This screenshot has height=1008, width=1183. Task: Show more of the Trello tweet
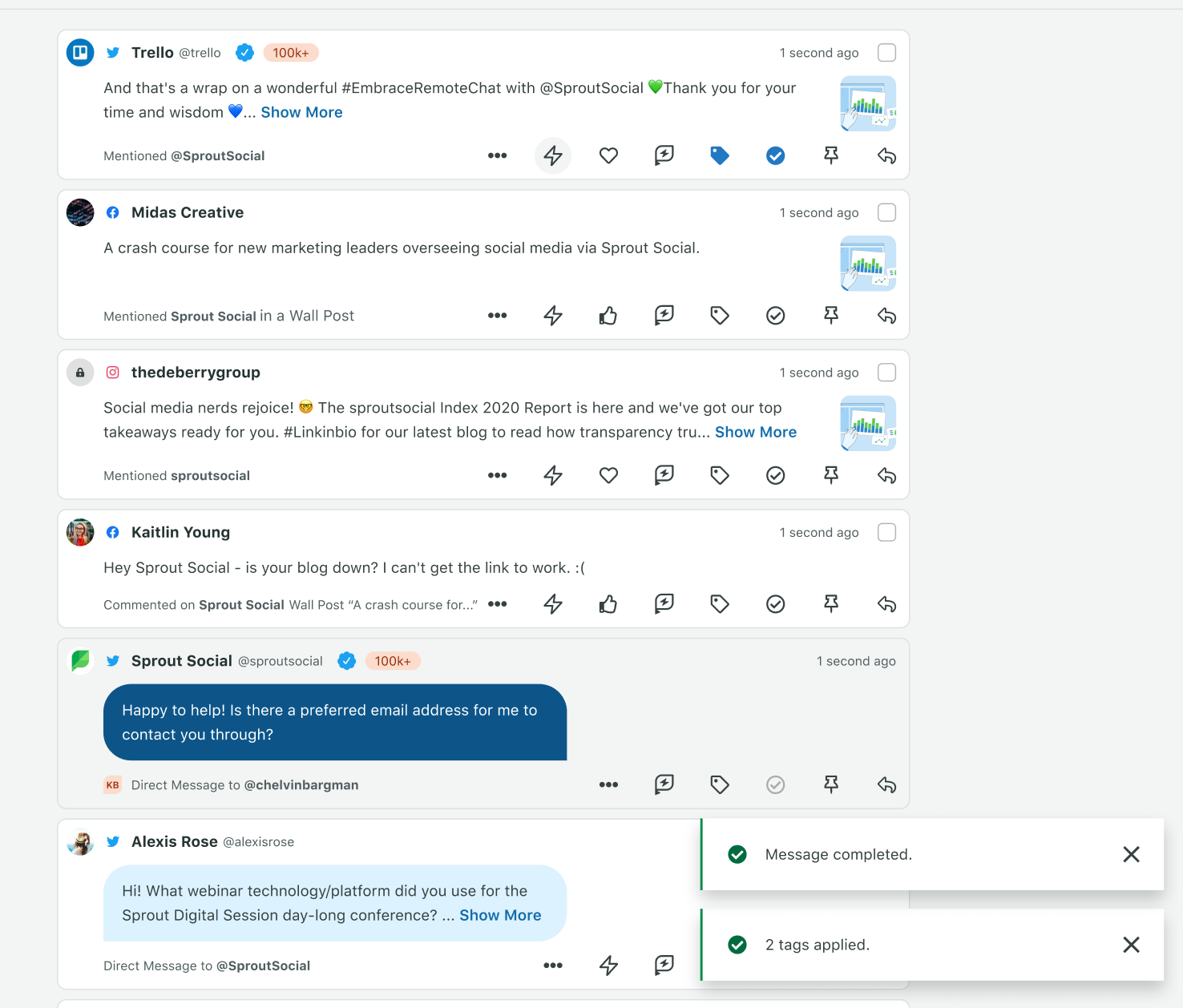[301, 112]
